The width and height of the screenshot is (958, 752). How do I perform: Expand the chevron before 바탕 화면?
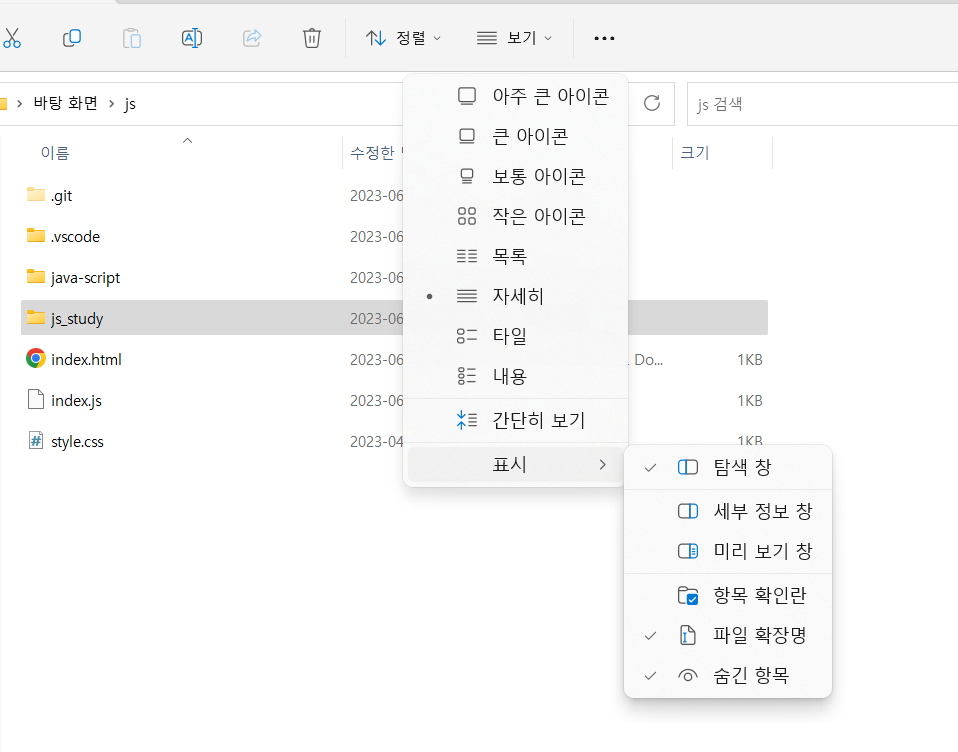point(20,103)
